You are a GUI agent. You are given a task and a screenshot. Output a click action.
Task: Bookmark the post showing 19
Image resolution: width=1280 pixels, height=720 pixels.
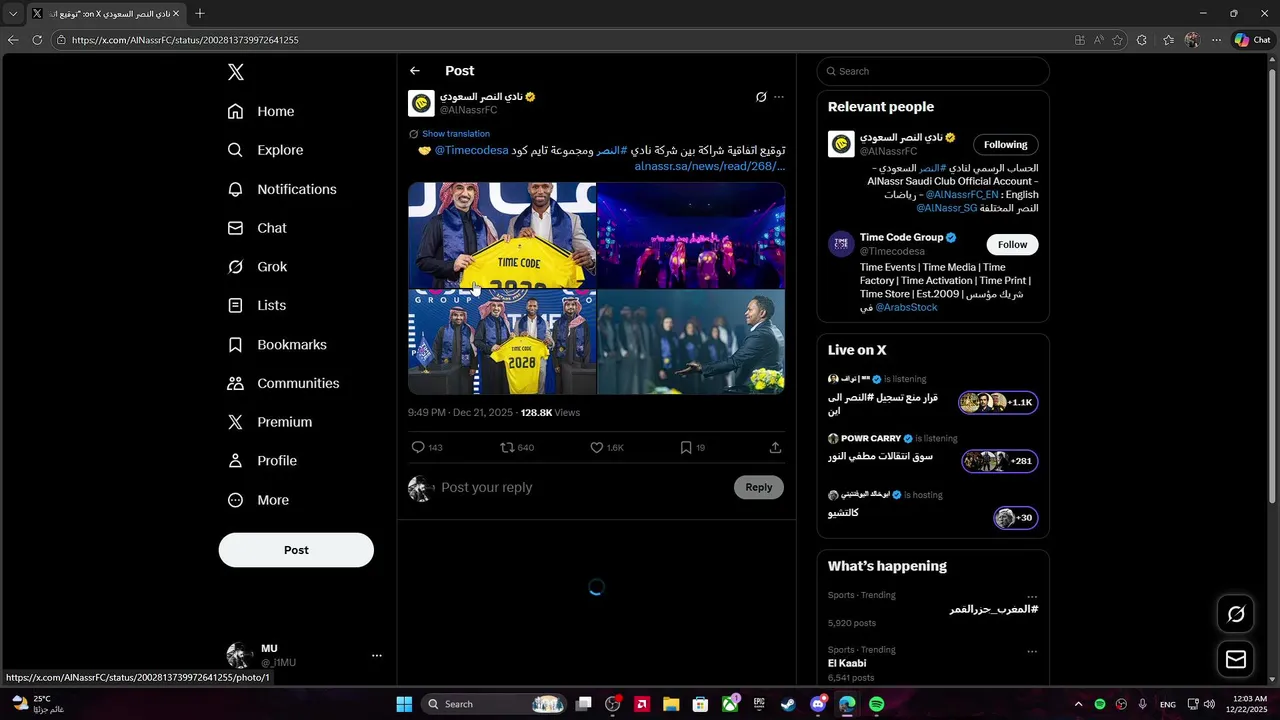[x=692, y=447]
